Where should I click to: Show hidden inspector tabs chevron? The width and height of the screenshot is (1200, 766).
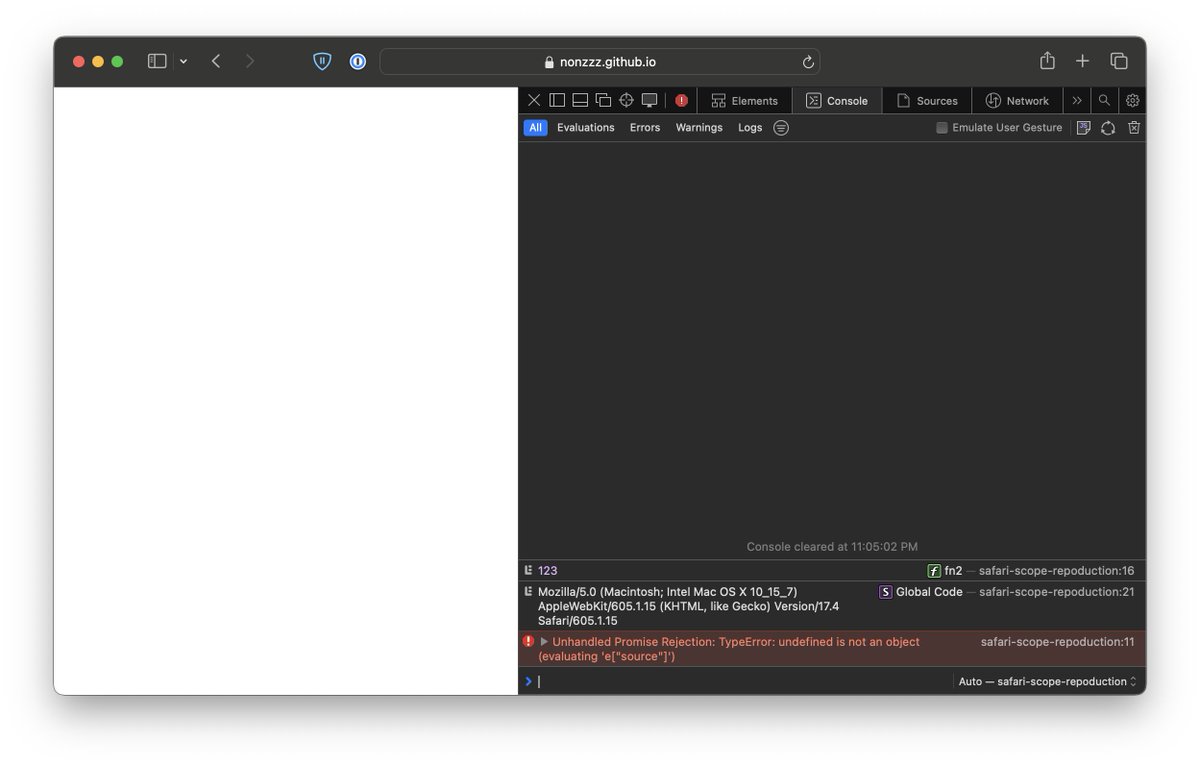coord(1077,100)
